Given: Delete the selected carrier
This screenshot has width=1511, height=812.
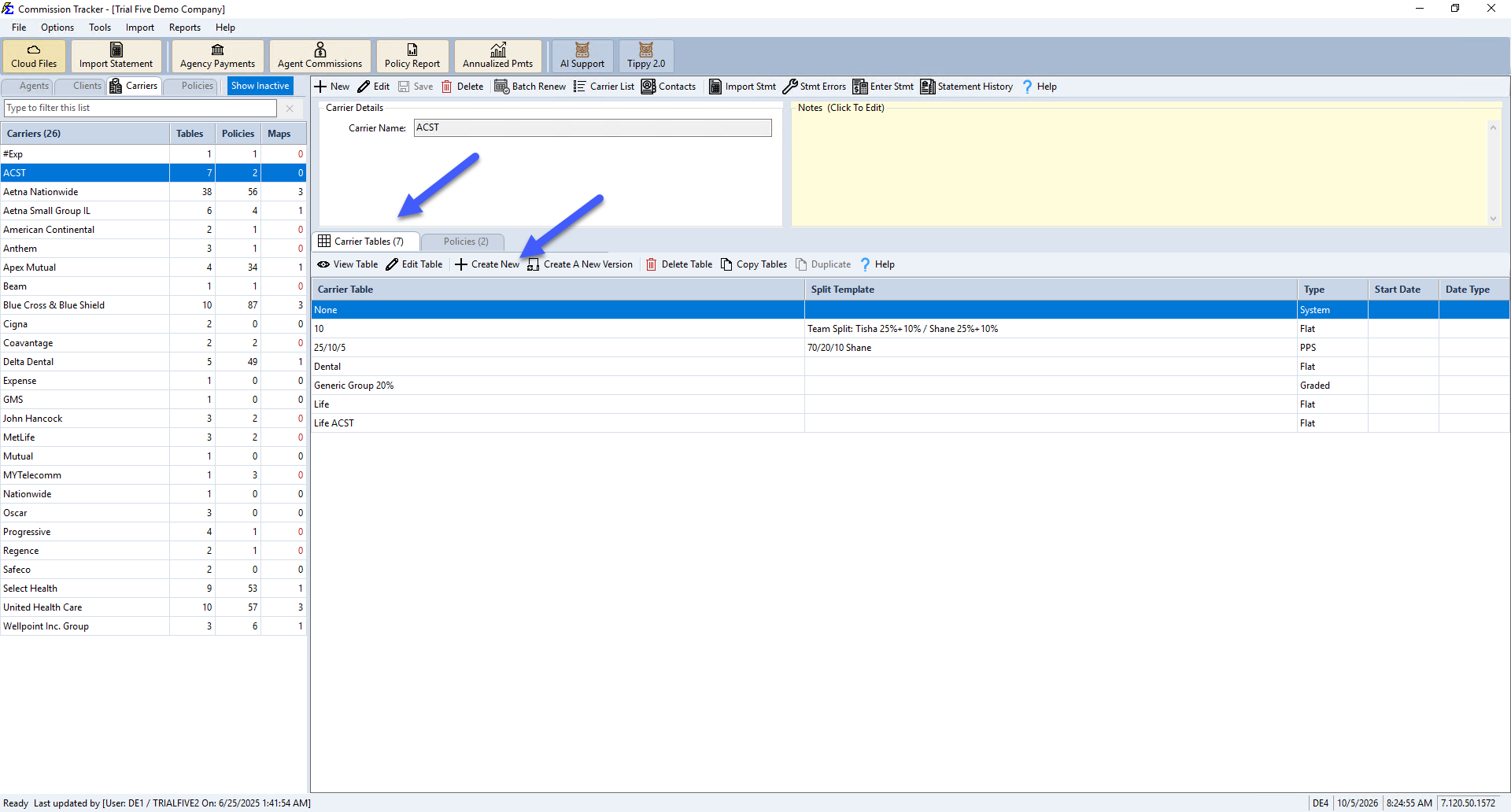Looking at the screenshot, I should 463,87.
